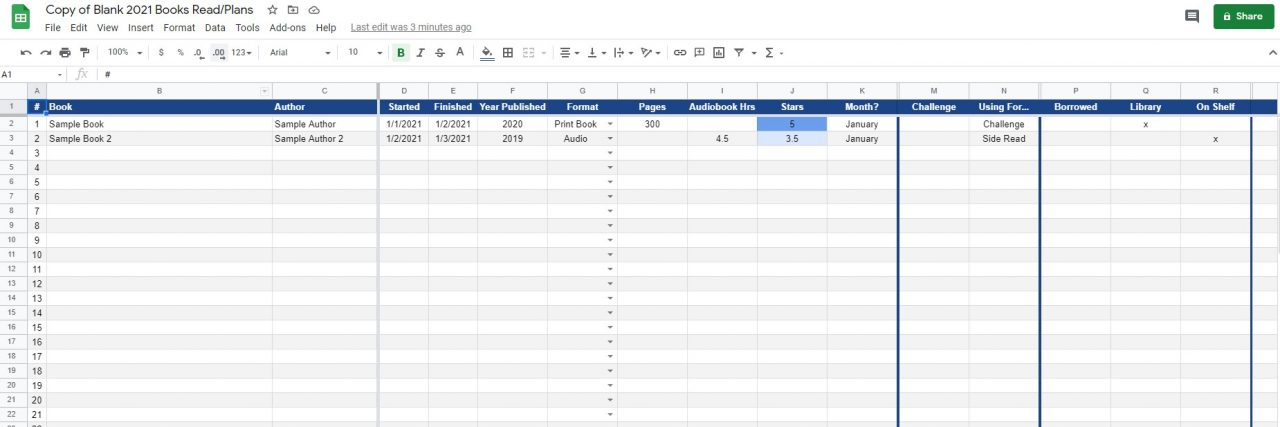Open the last edit history link
This screenshot has width=1280, height=427.
[x=411, y=28]
